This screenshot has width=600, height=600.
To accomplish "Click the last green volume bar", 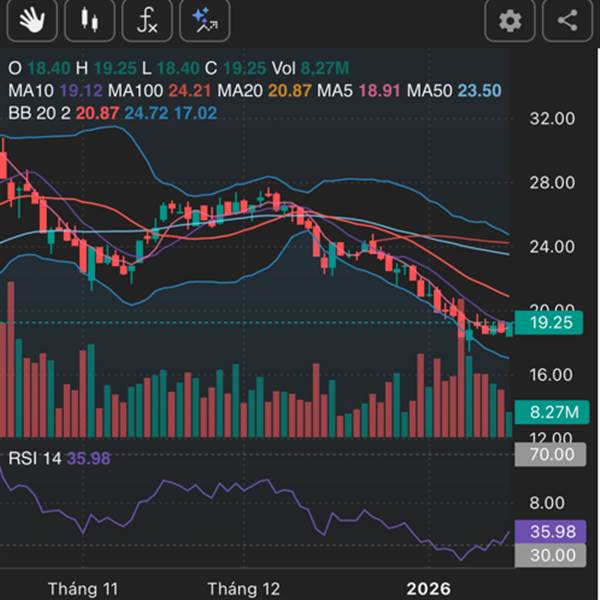I will (x=509, y=424).
